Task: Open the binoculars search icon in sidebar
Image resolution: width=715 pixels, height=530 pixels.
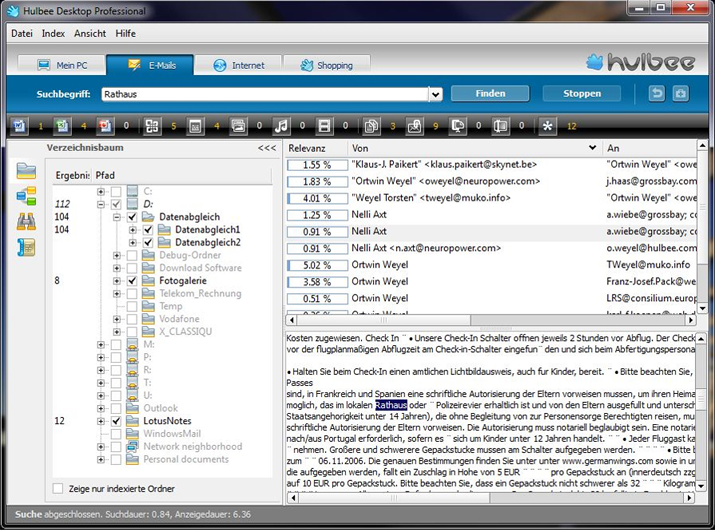Action: [x=26, y=221]
